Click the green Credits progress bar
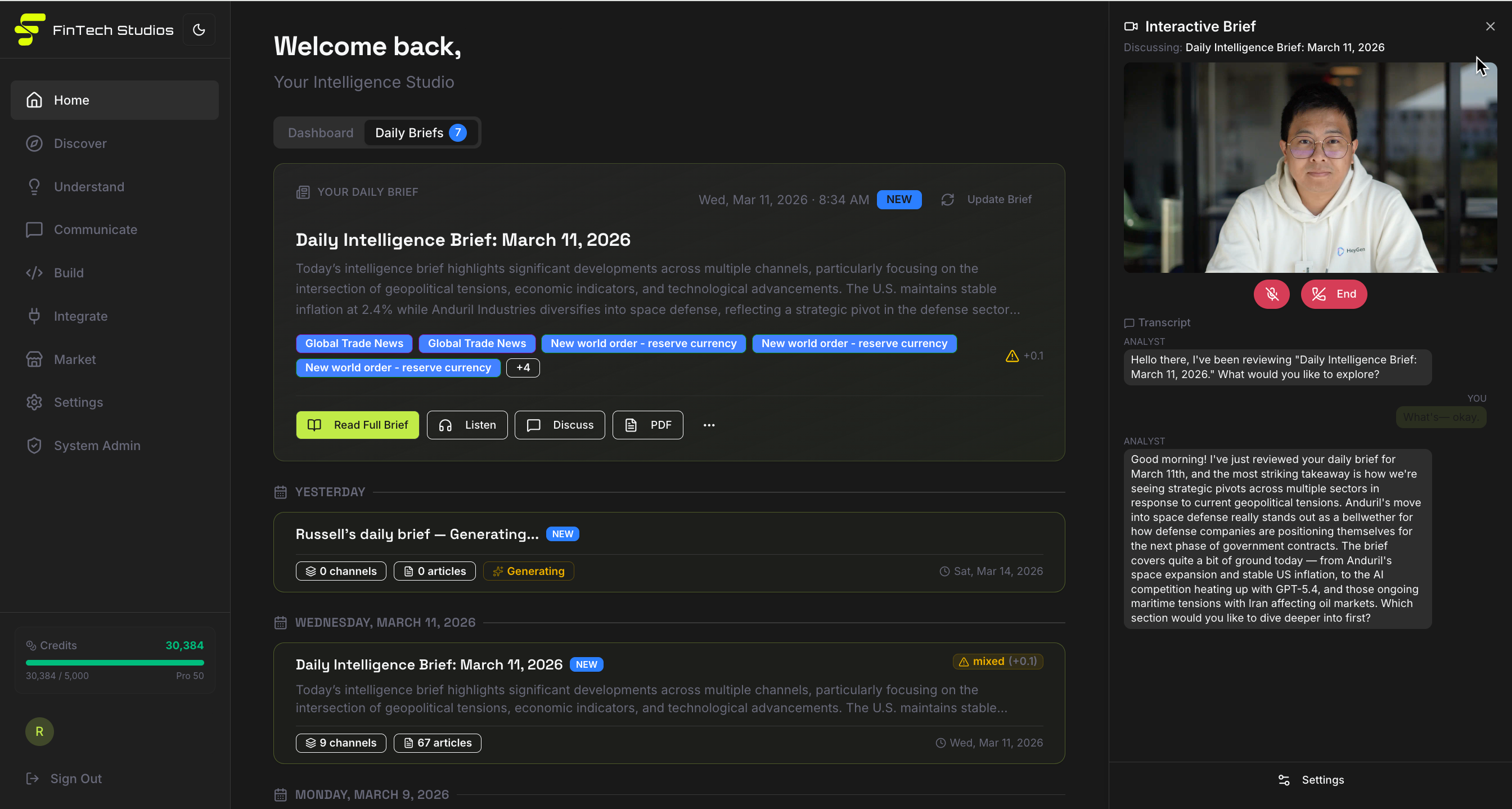This screenshot has height=809, width=1512. coord(114,663)
